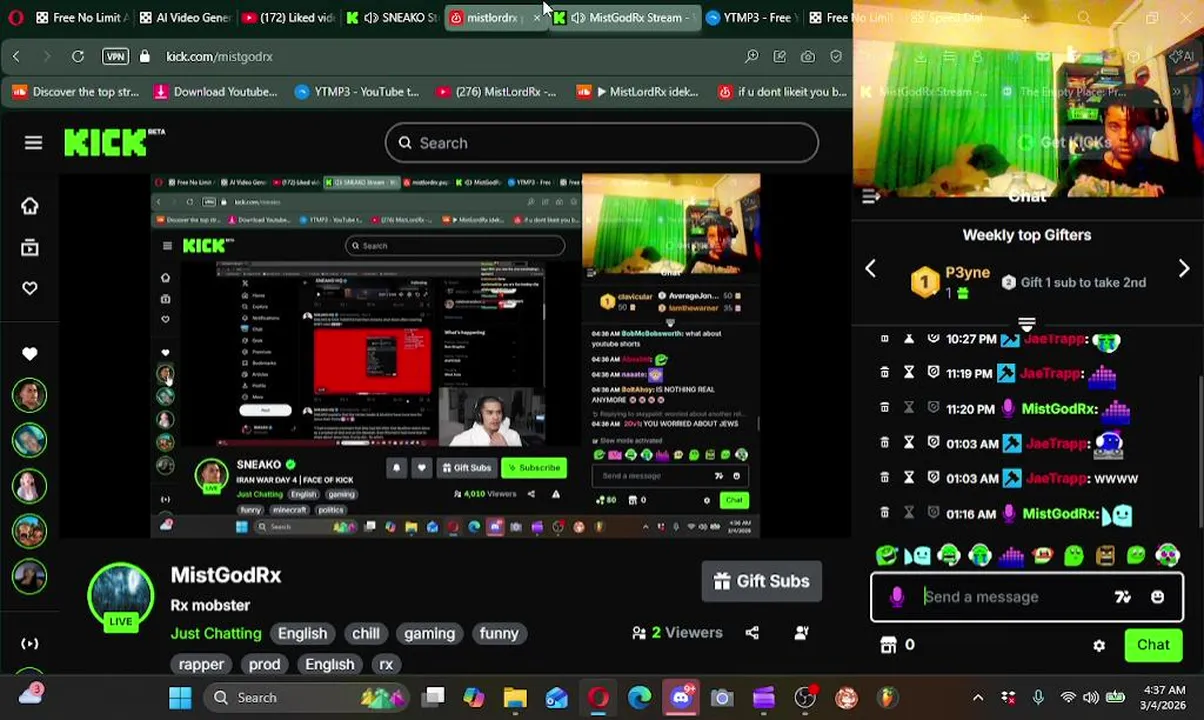Open the Kick shop points icon
1204x720 pixels.
pos(888,645)
